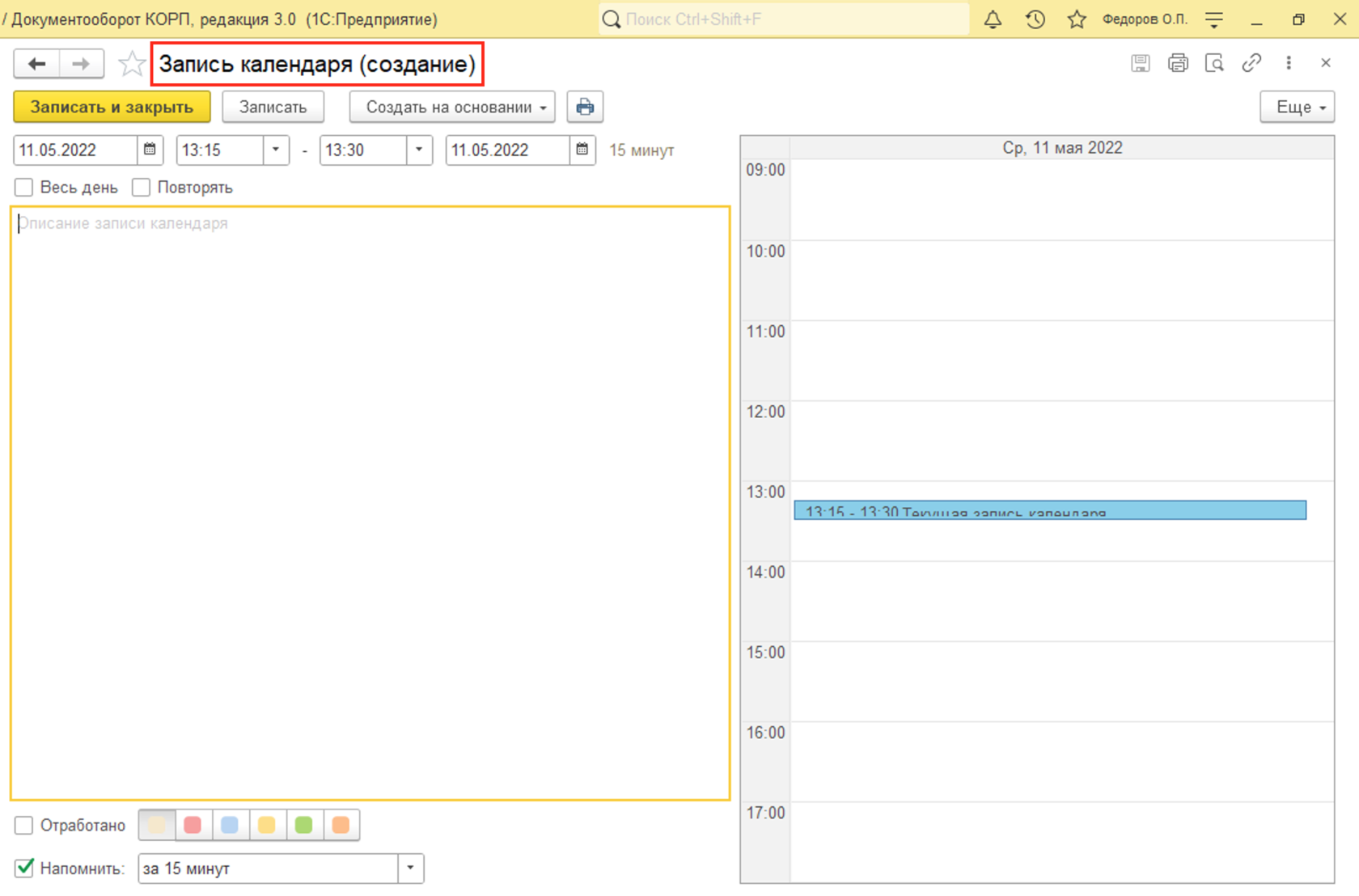Expand the 13:30 end time dropdown

[419, 150]
